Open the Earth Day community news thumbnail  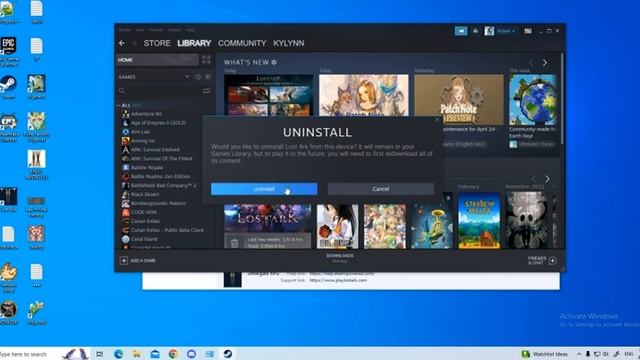point(533,100)
